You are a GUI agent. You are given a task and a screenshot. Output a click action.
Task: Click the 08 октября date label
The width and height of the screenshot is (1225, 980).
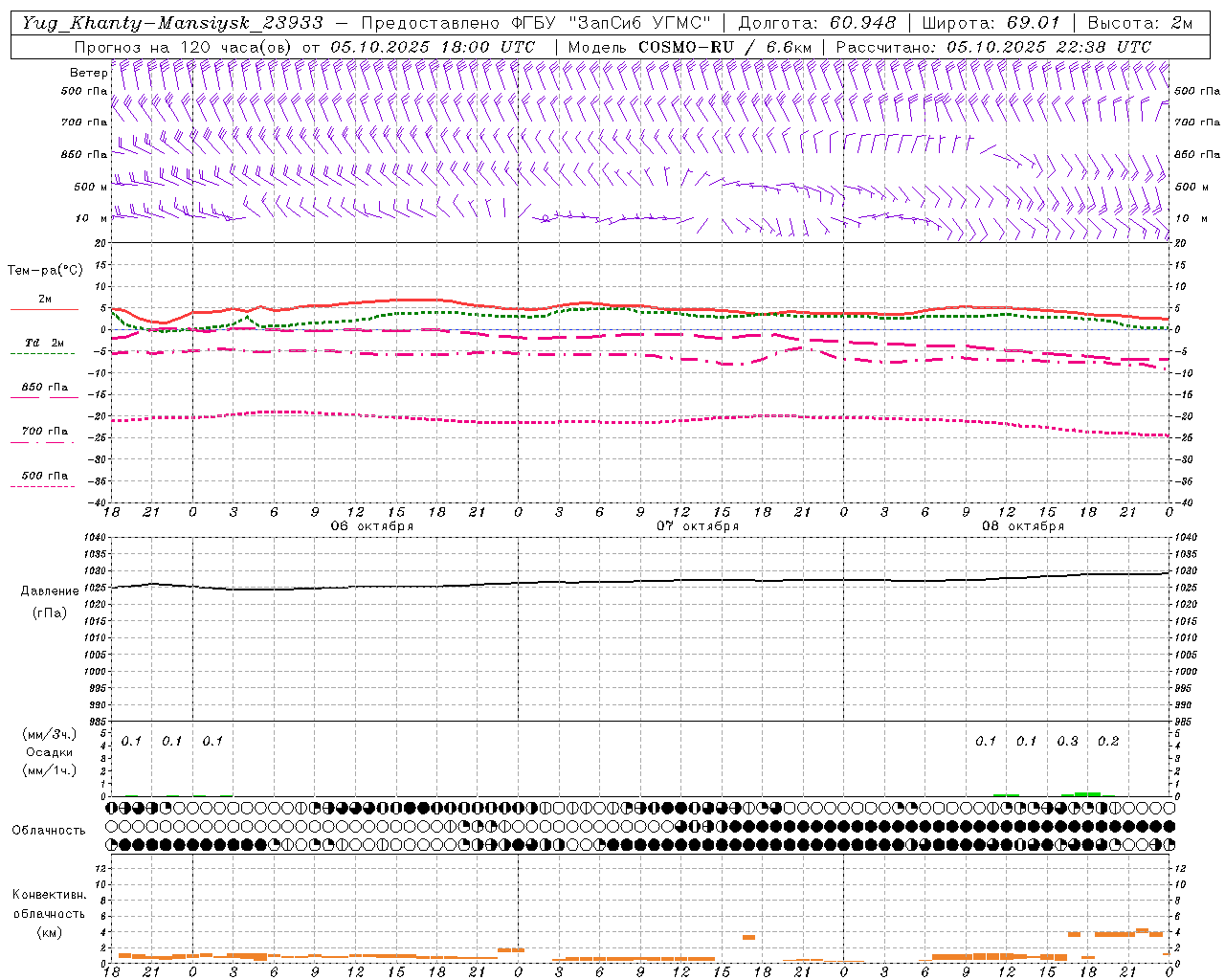click(1023, 526)
